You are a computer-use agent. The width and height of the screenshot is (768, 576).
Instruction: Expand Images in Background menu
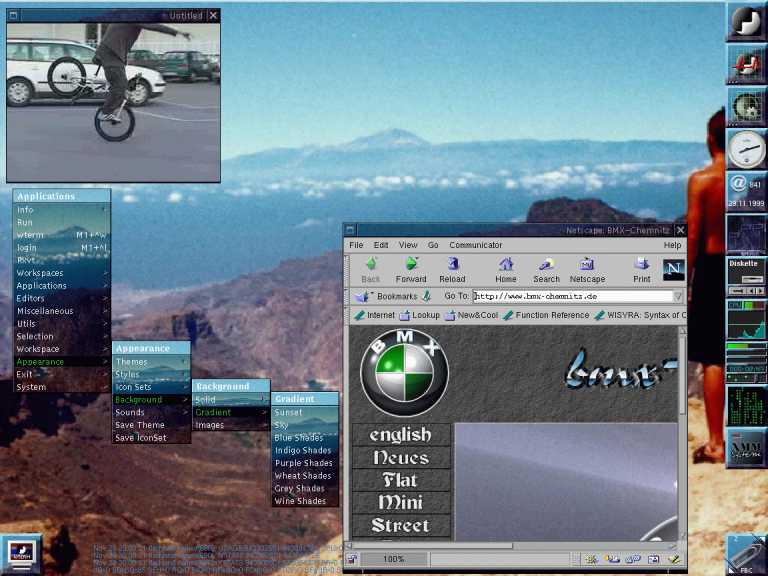(231, 425)
